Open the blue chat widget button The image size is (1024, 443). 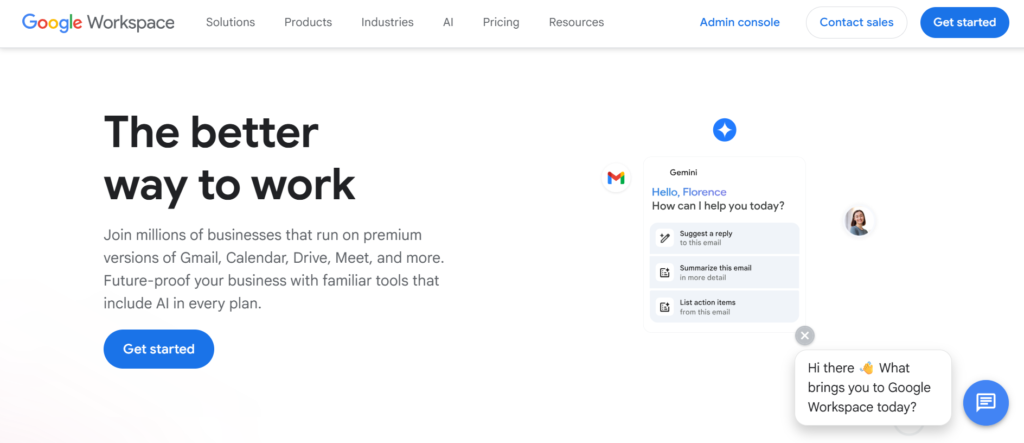click(x=985, y=402)
